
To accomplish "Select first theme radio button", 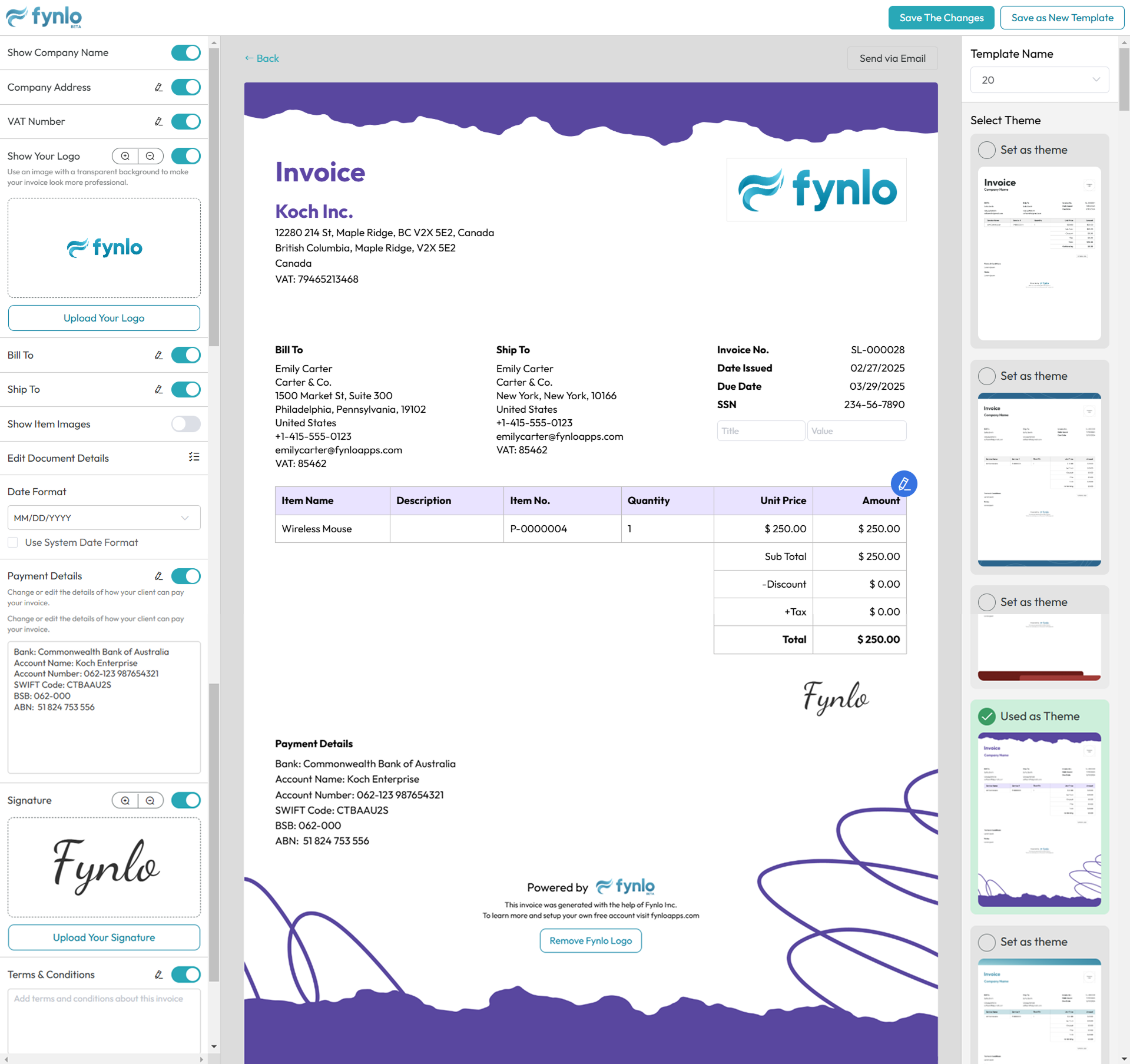I will coord(986,150).
